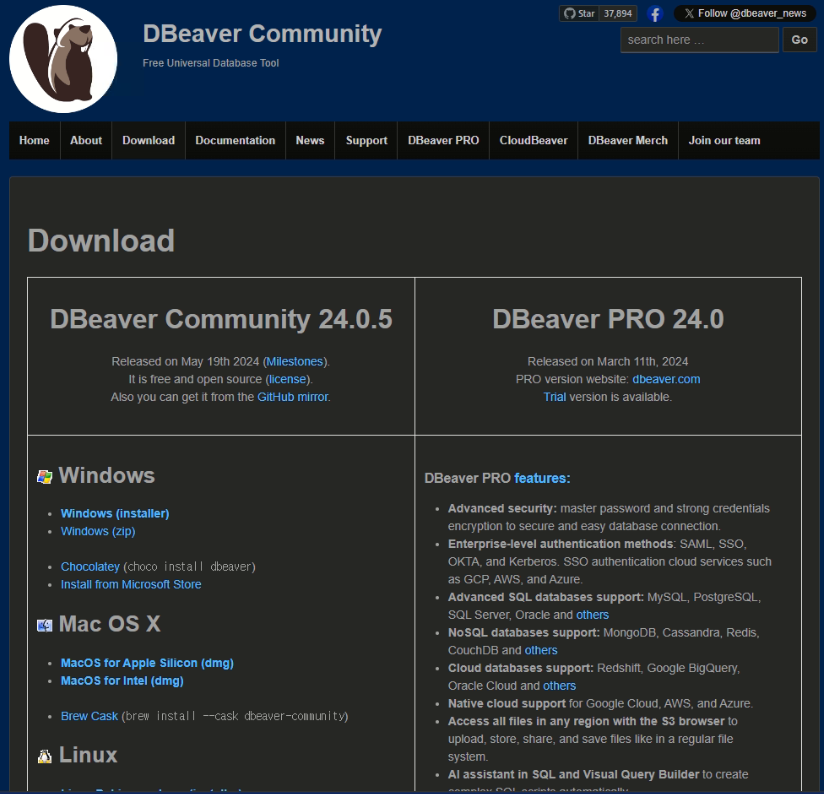Click the DBeaver Community 24.0.5 heading
This screenshot has width=824, height=794.
[221, 319]
